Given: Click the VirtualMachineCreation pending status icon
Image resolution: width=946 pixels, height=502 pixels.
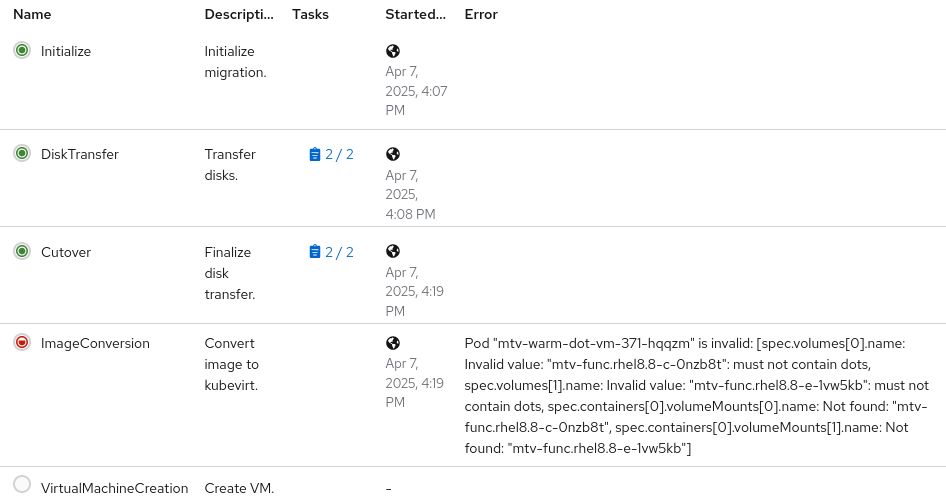Looking at the screenshot, I should [x=22, y=484].
